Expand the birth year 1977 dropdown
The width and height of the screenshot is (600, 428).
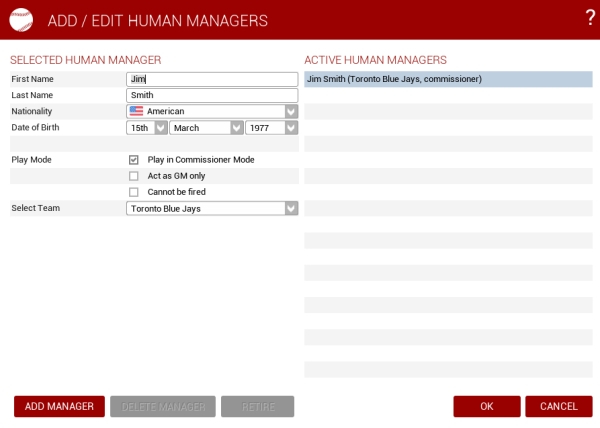point(291,127)
